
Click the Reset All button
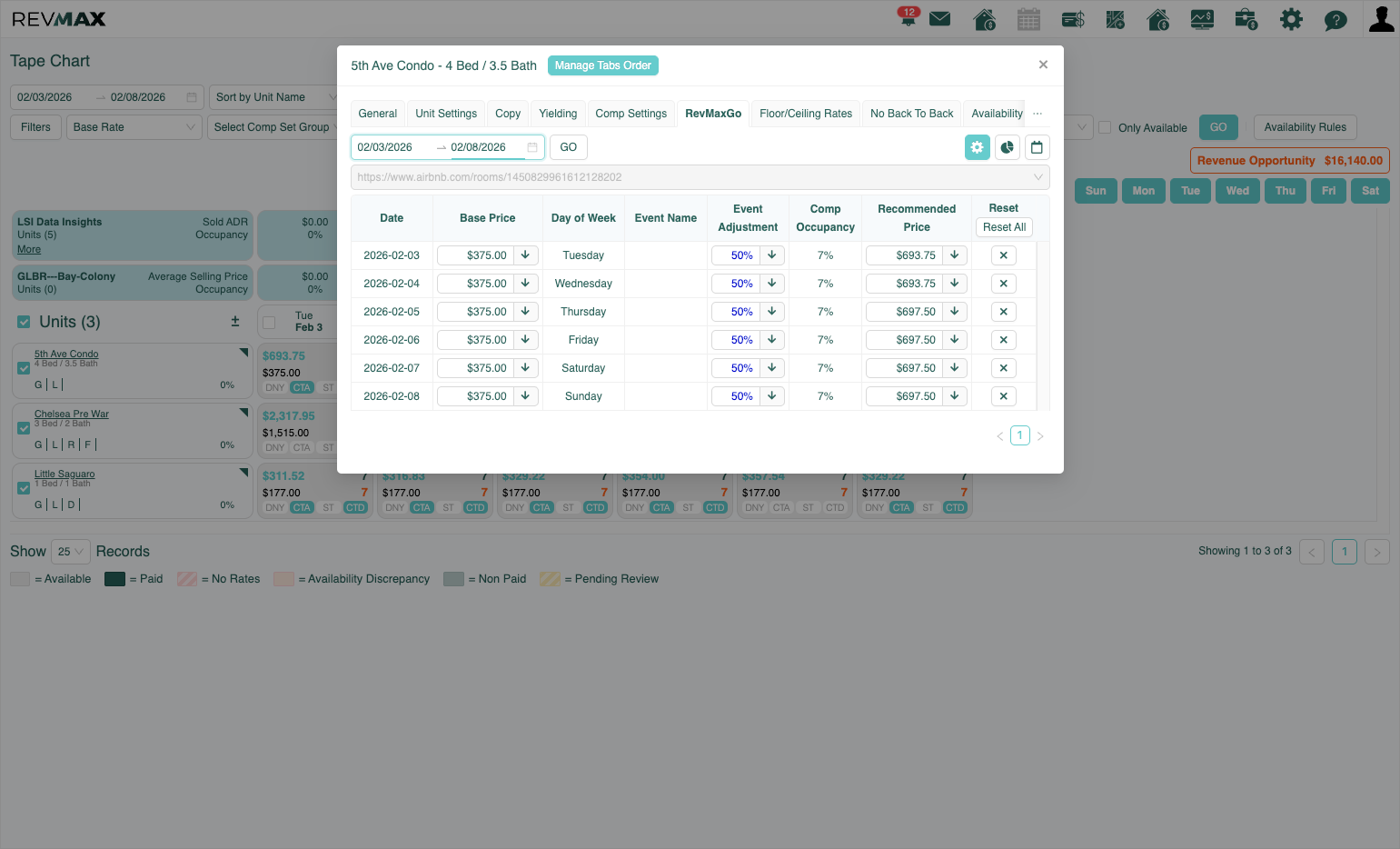click(x=1004, y=227)
